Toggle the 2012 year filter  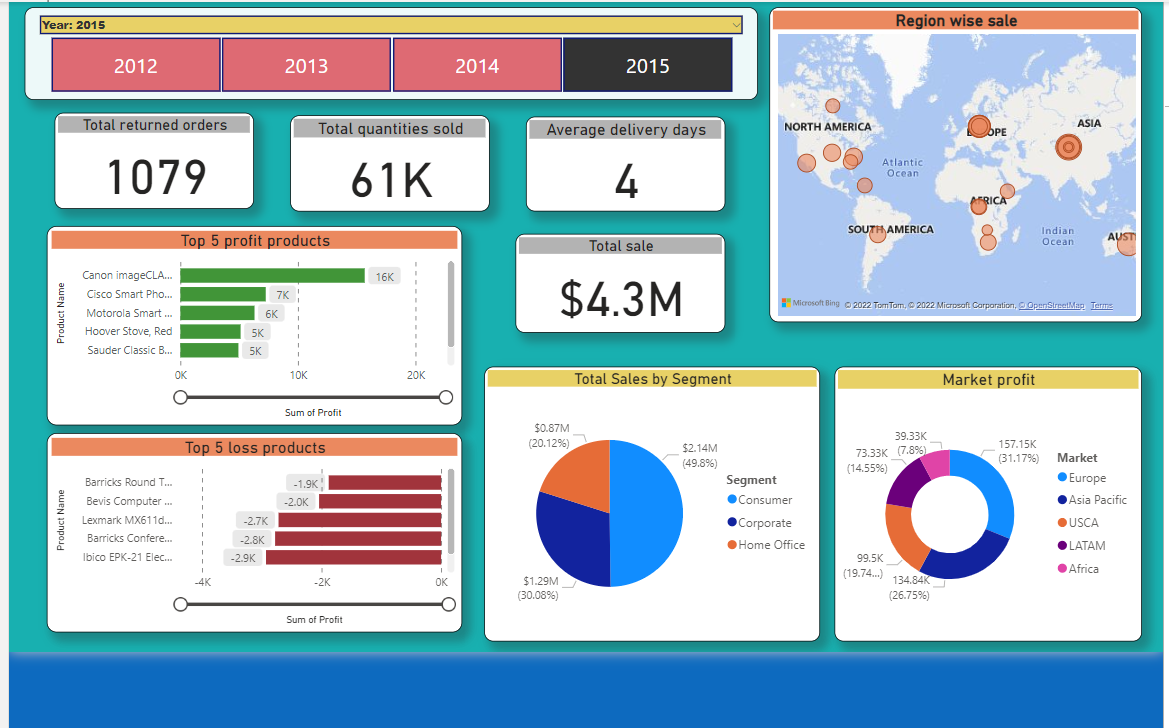coord(136,64)
